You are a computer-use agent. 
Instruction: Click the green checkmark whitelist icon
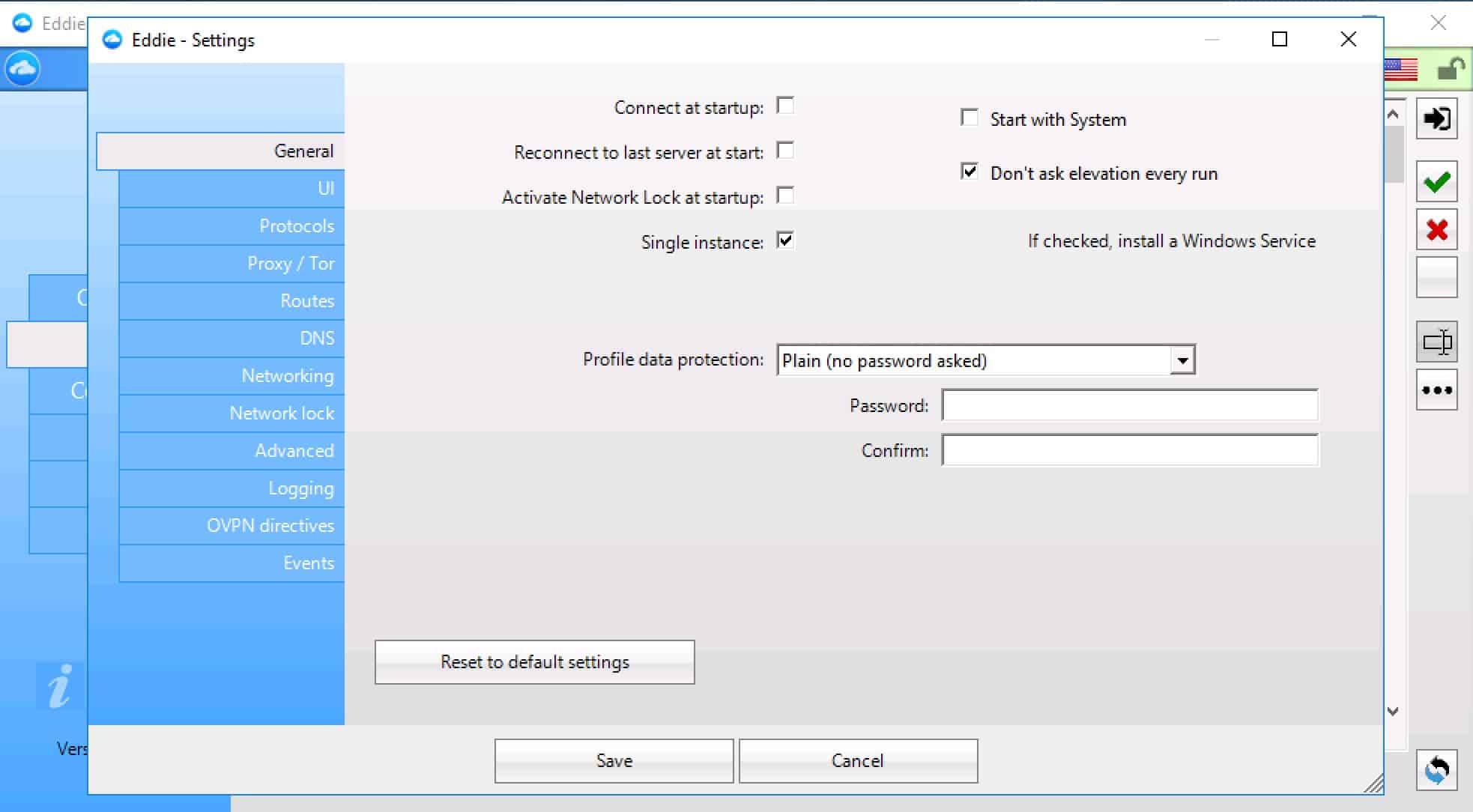coord(1436,182)
